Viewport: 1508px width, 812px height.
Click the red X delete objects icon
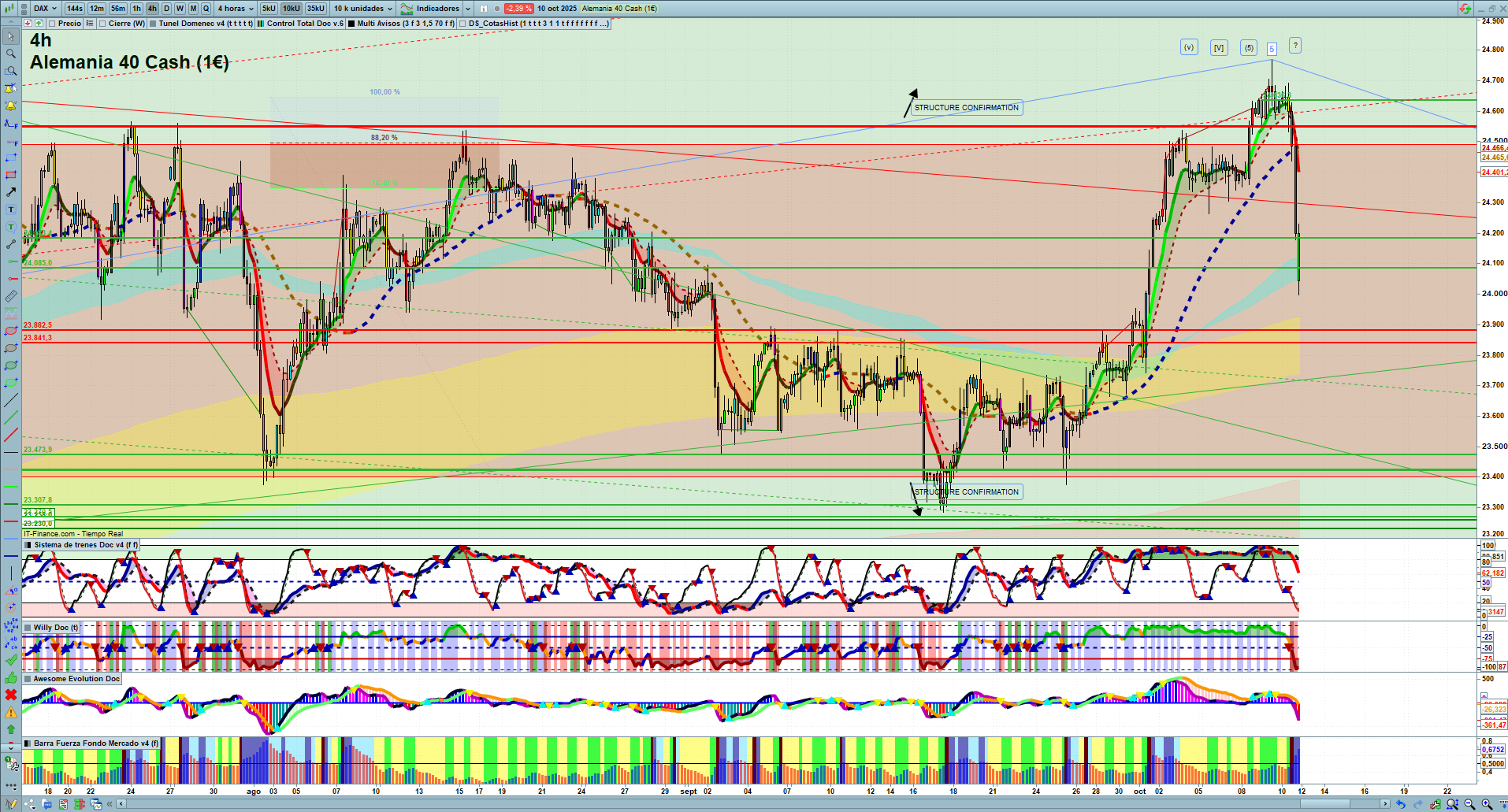click(11, 695)
